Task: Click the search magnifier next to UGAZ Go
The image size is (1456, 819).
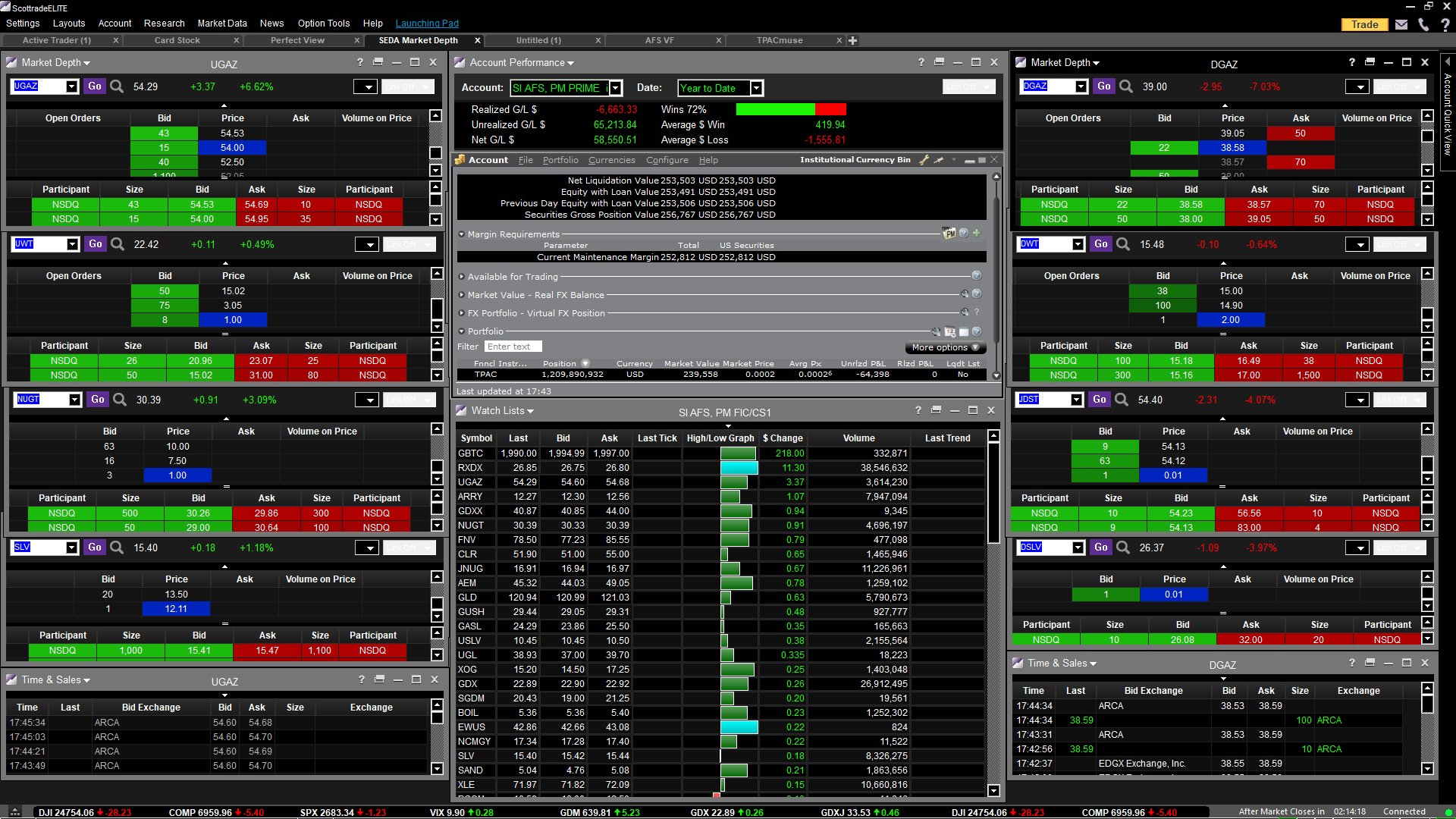Action: 117,86
